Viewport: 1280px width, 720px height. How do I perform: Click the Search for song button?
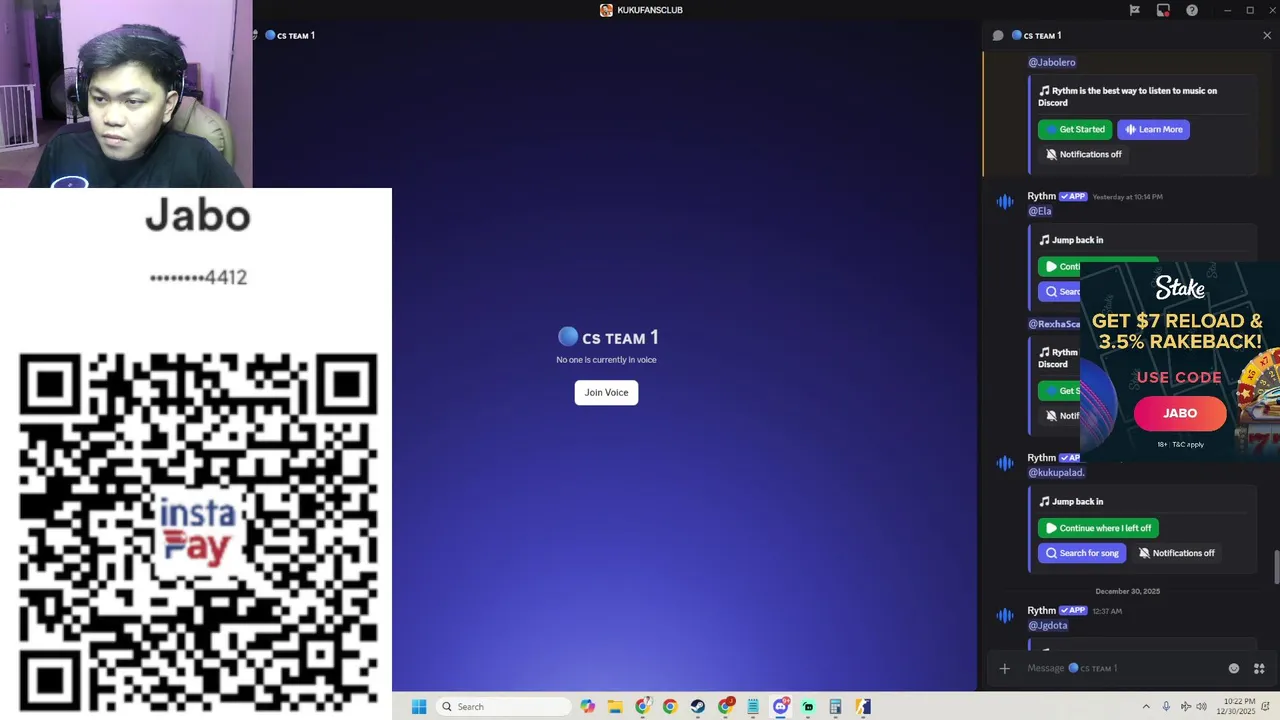[1082, 553]
